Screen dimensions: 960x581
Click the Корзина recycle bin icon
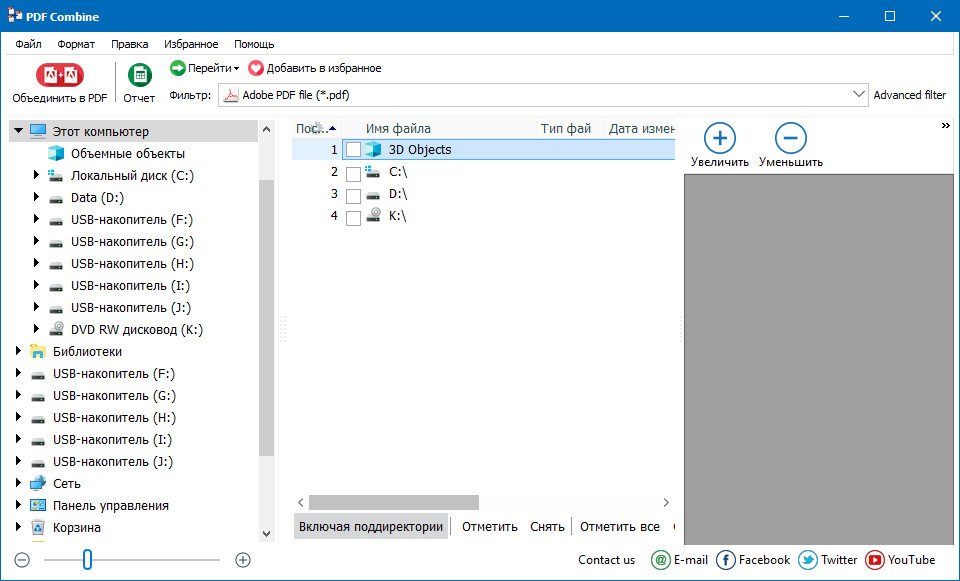(x=38, y=527)
